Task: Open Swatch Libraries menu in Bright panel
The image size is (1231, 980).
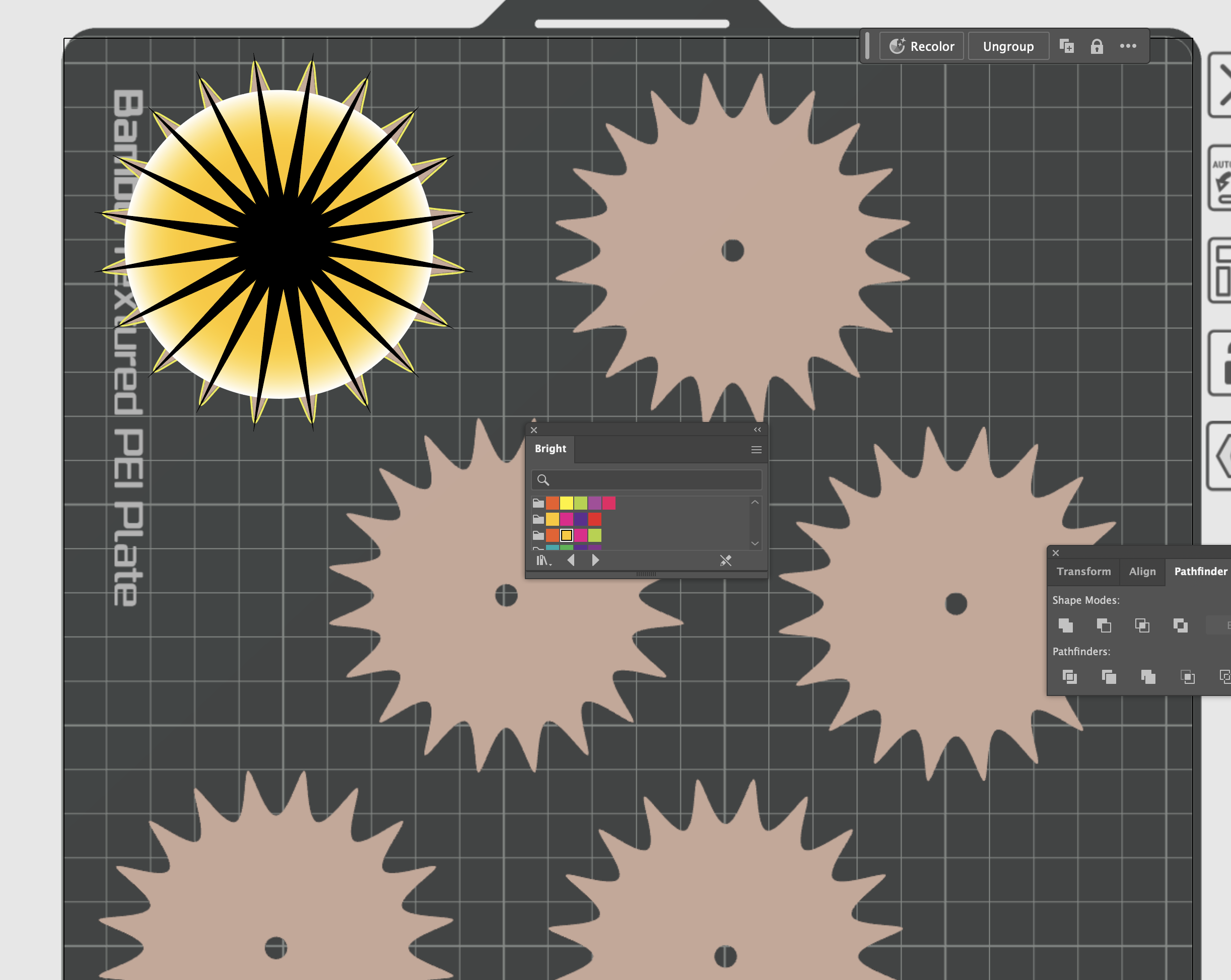Action: (x=543, y=561)
